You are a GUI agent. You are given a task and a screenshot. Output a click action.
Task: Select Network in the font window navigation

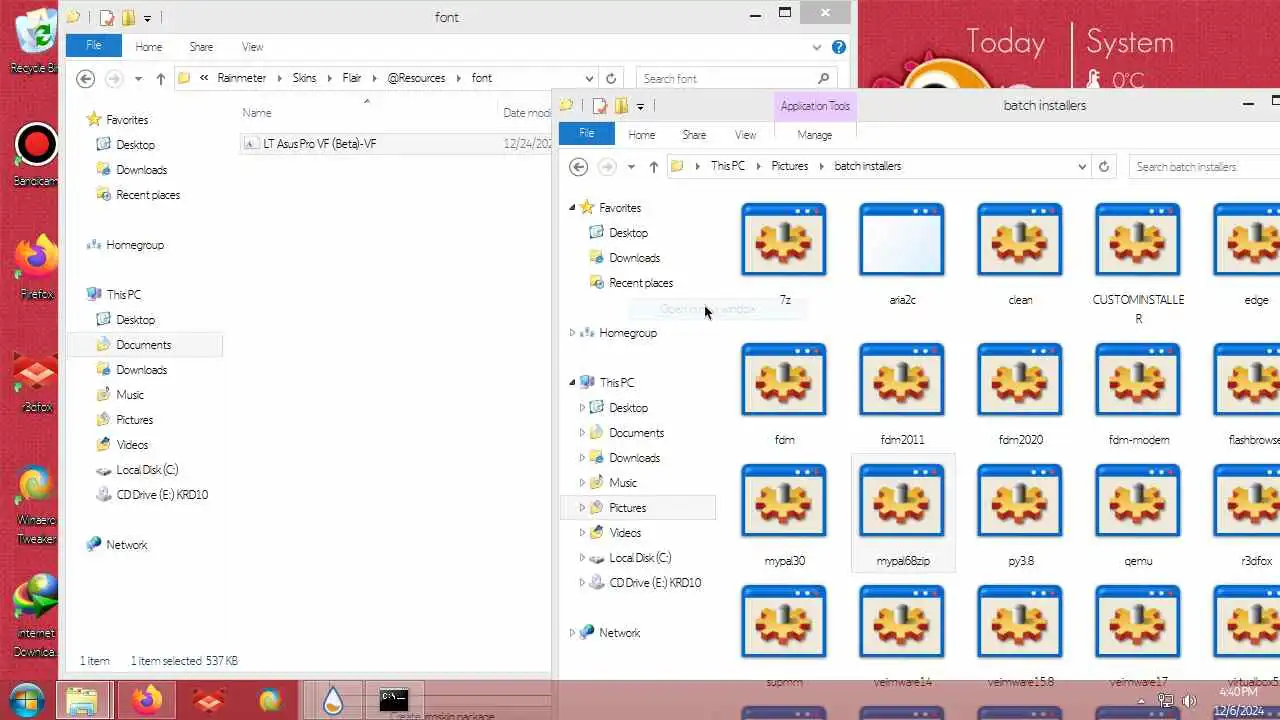tap(118, 545)
